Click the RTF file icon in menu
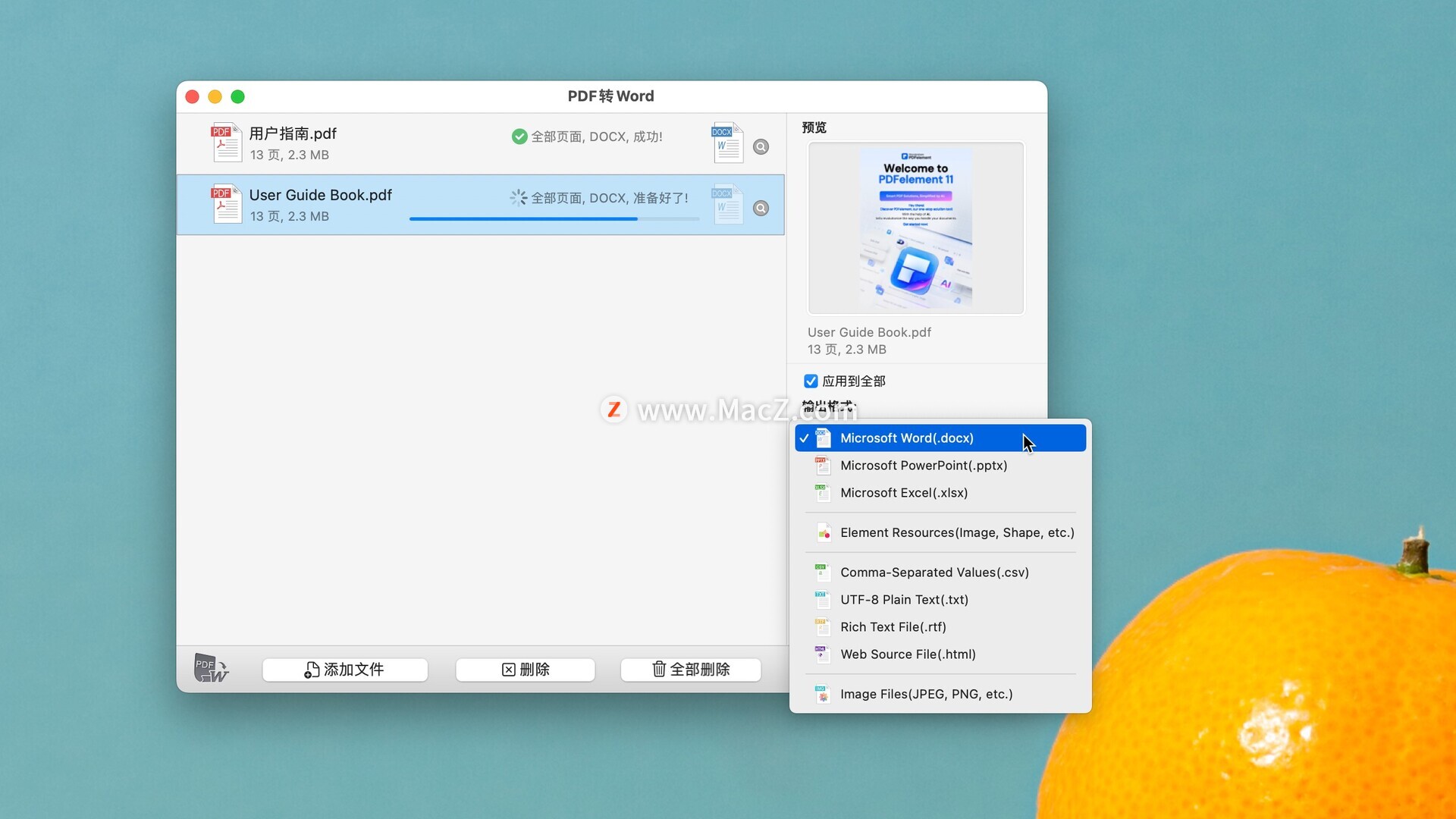Image resolution: width=1456 pixels, height=819 pixels. pos(823,627)
